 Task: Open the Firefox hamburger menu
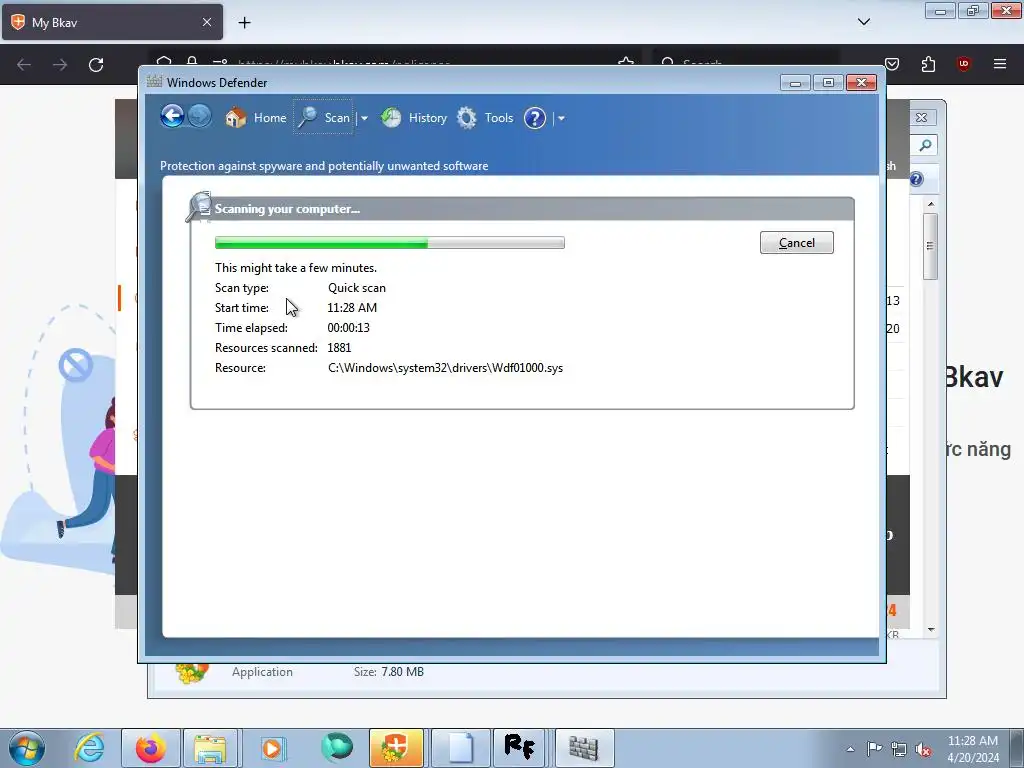1000,64
